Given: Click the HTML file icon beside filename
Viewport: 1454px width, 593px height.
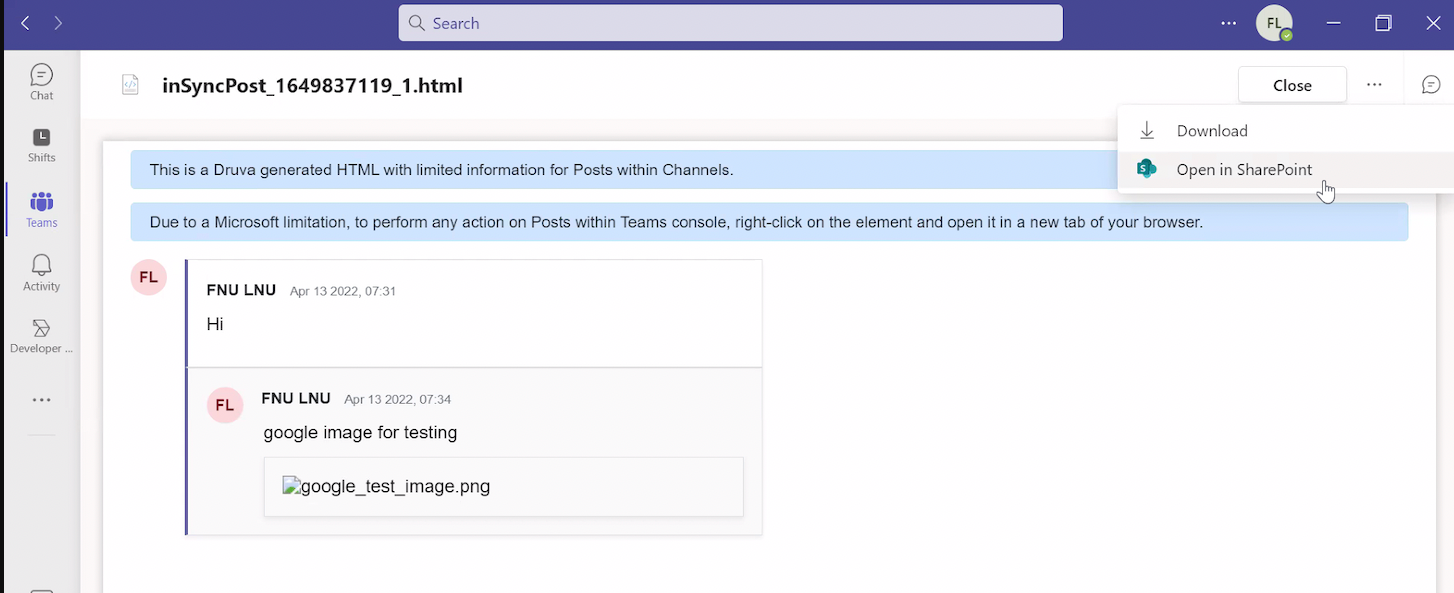Looking at the screenshot, I should (x=130, y=85).
